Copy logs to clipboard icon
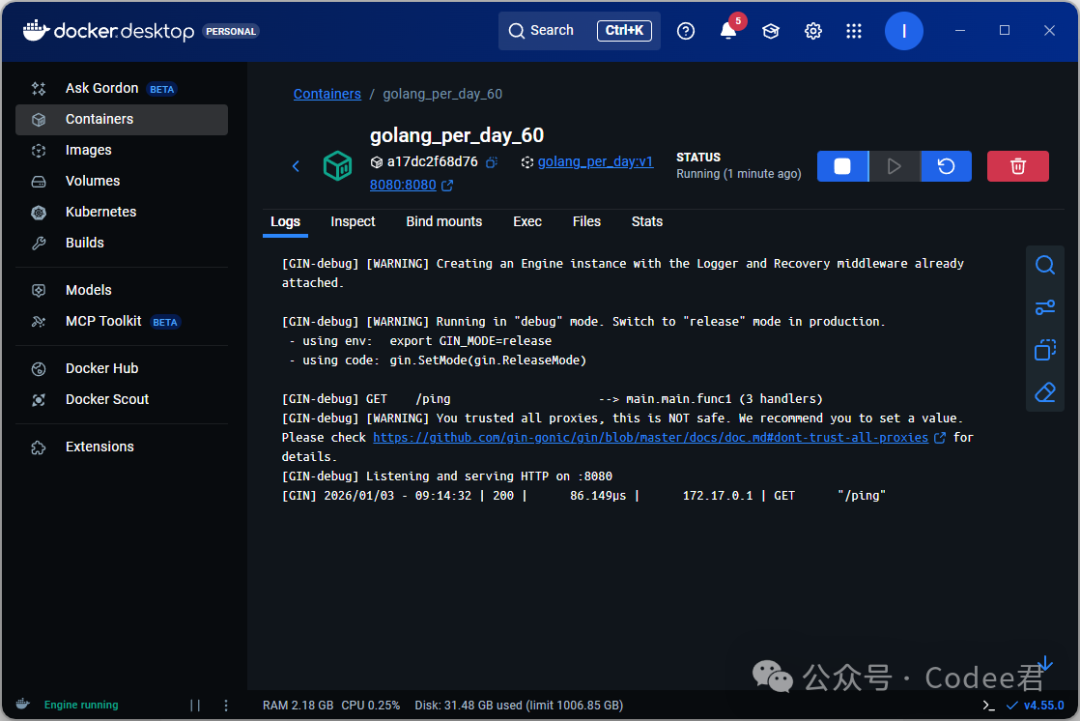The image size is (1080, 721). 1045,350
